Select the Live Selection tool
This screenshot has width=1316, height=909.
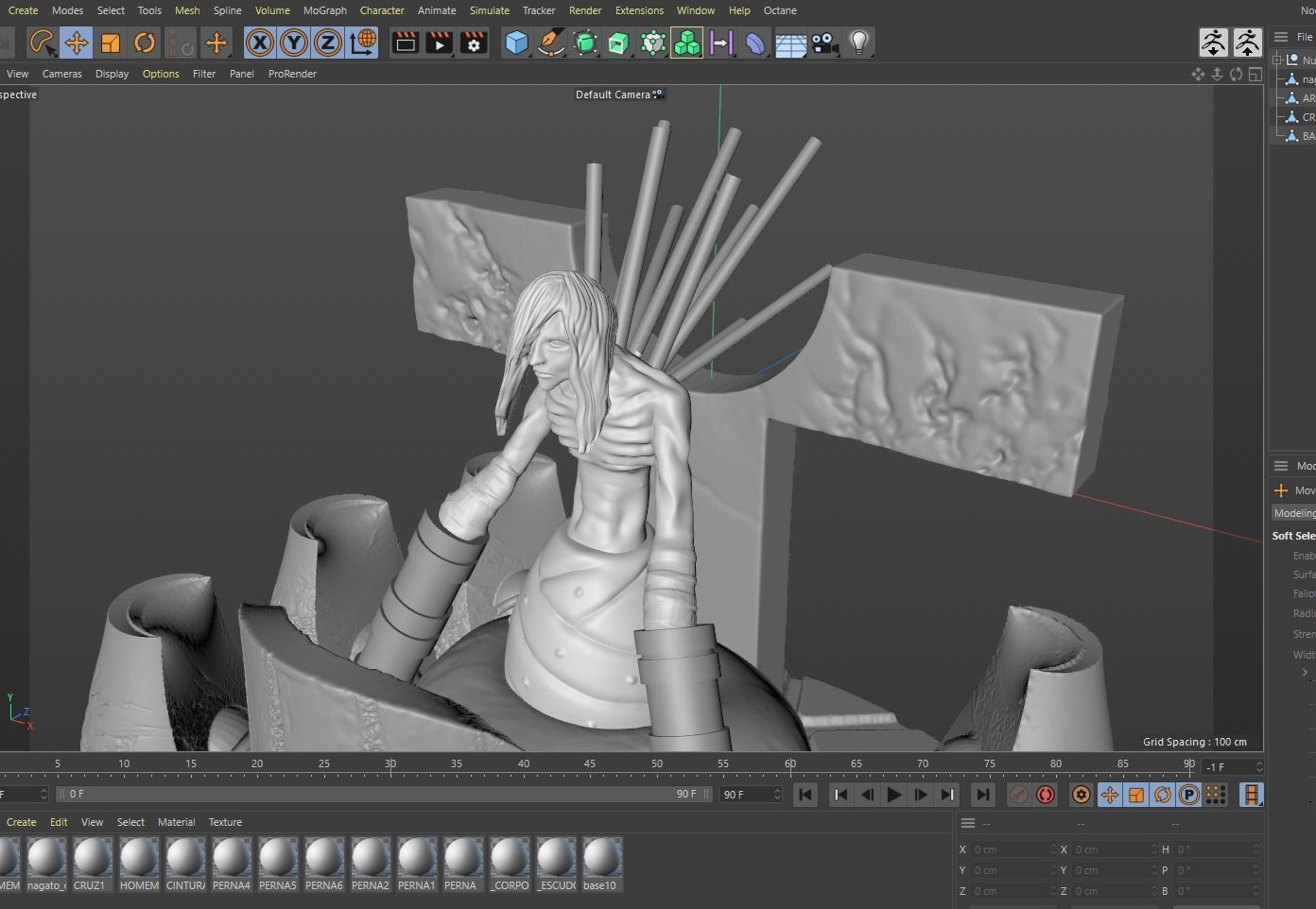pos(42,43)
